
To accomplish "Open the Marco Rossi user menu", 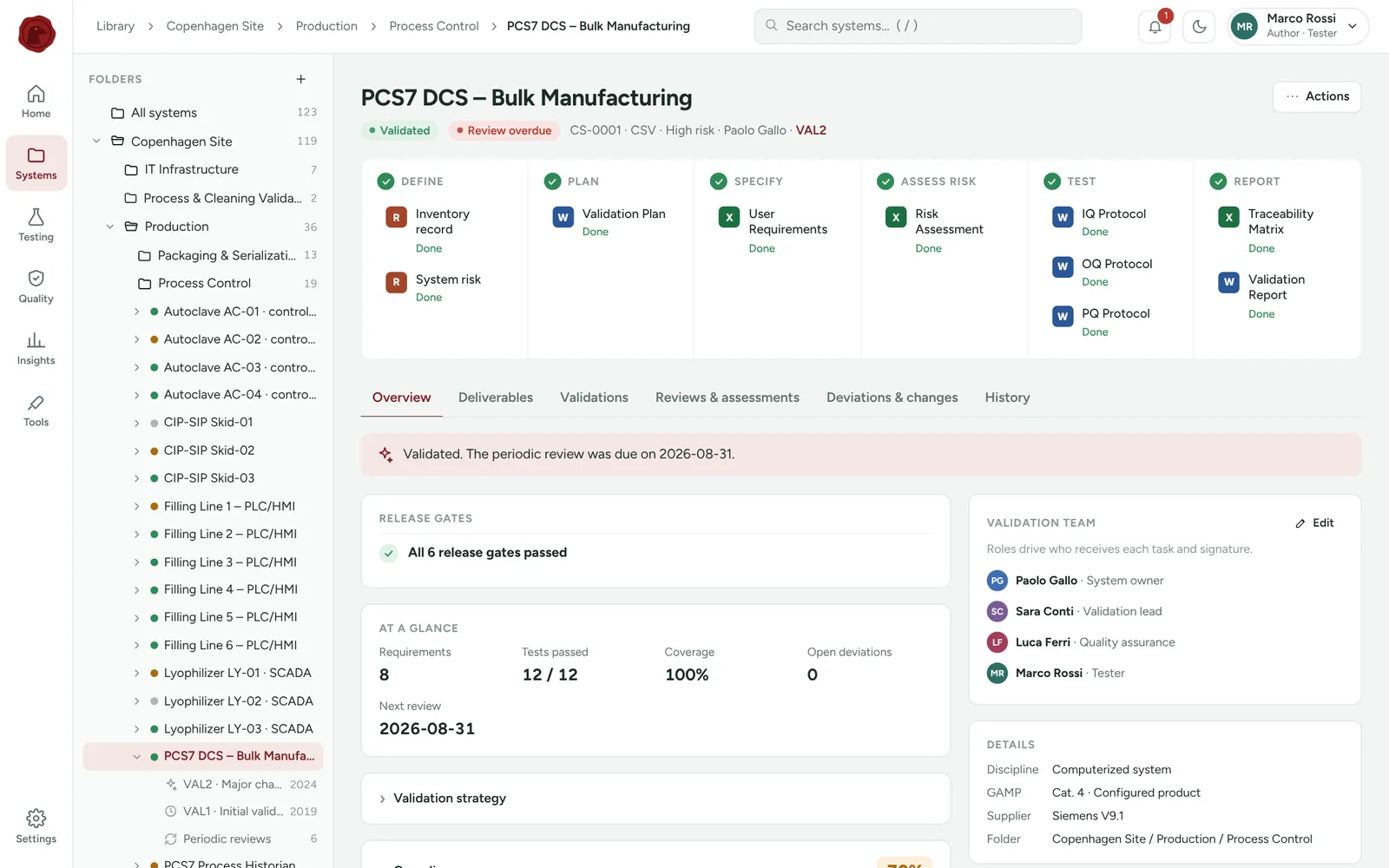I will click(x=1298, y=26).
